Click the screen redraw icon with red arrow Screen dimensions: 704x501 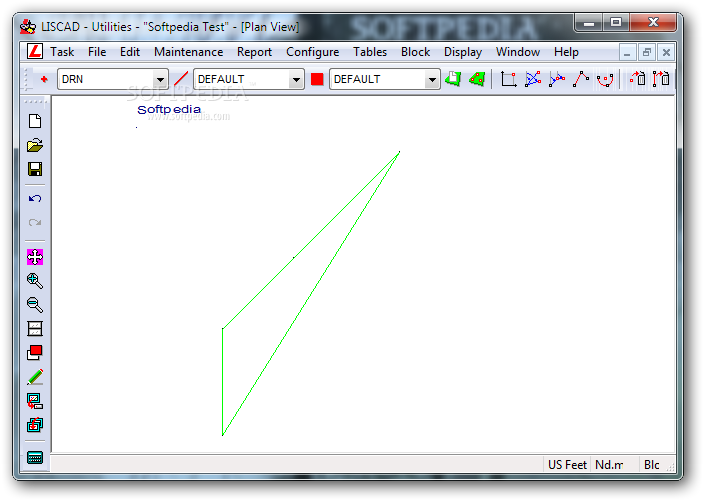[35, 401]
